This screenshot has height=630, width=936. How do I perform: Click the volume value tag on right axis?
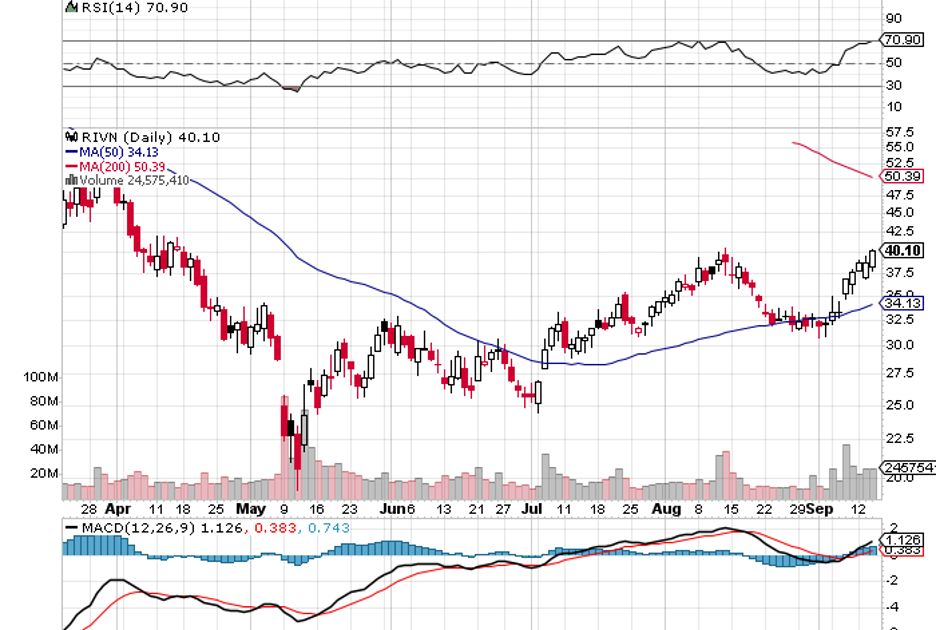[x=905, y=467]
